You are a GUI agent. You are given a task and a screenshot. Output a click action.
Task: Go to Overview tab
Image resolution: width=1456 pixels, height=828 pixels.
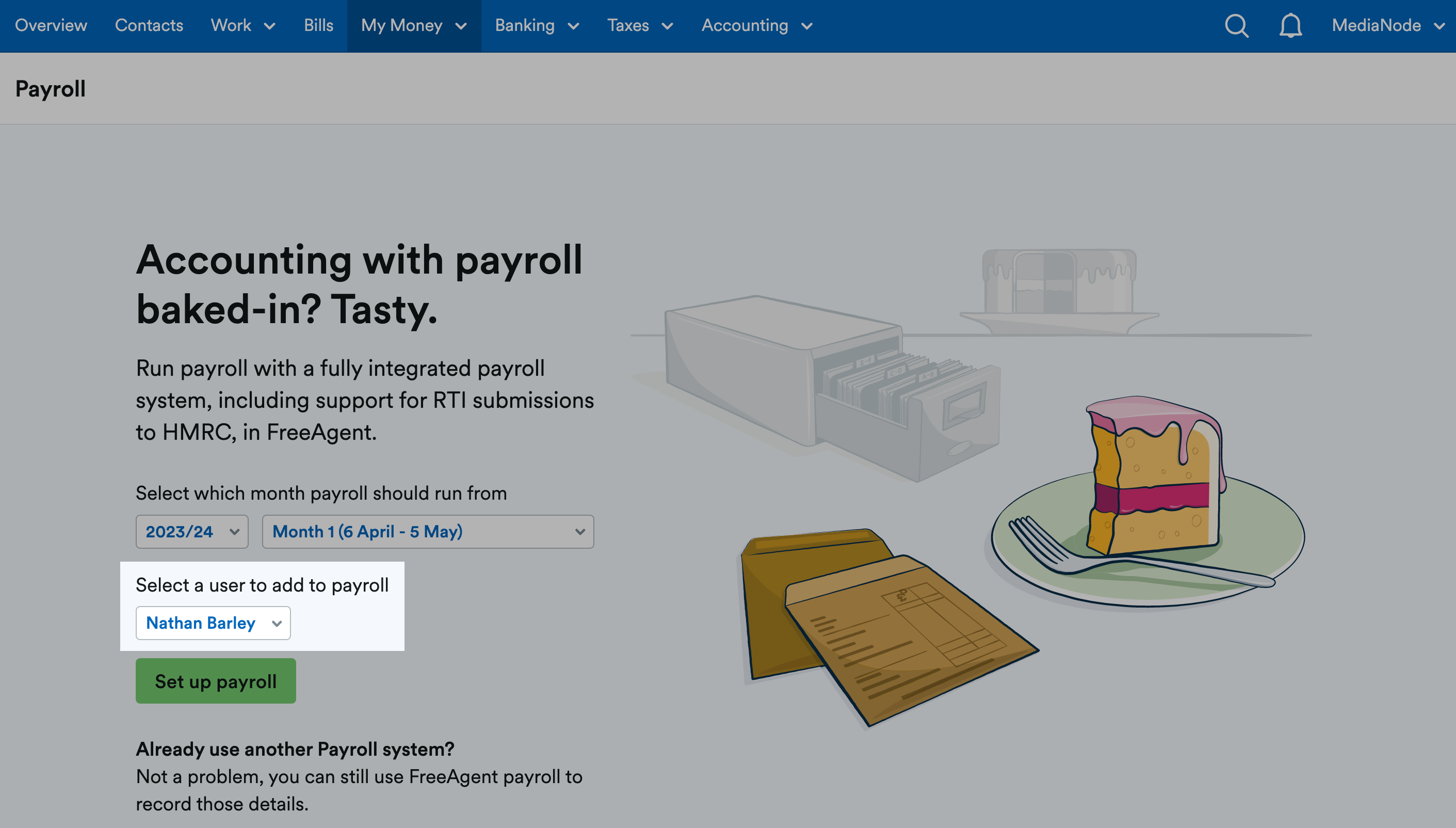[51, 26]
